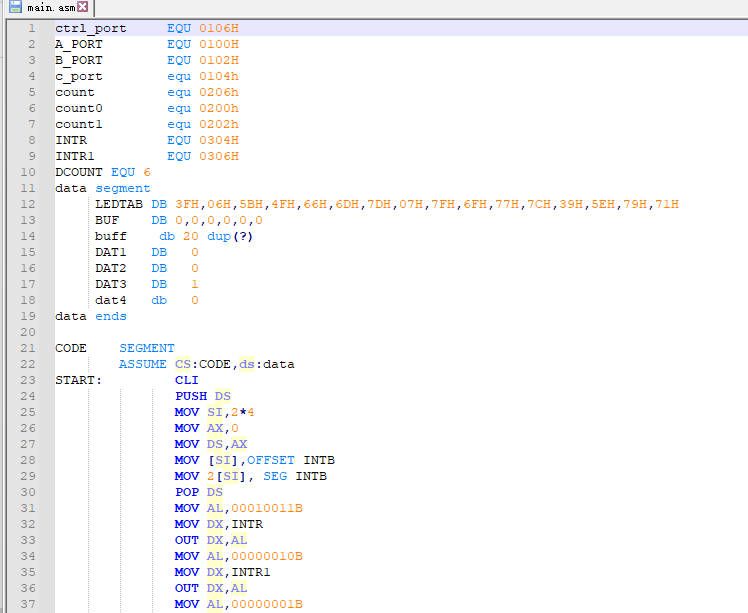This screenshot has width=748, height=613.
Task: Click DAT2 label
Action: [111, 268]
